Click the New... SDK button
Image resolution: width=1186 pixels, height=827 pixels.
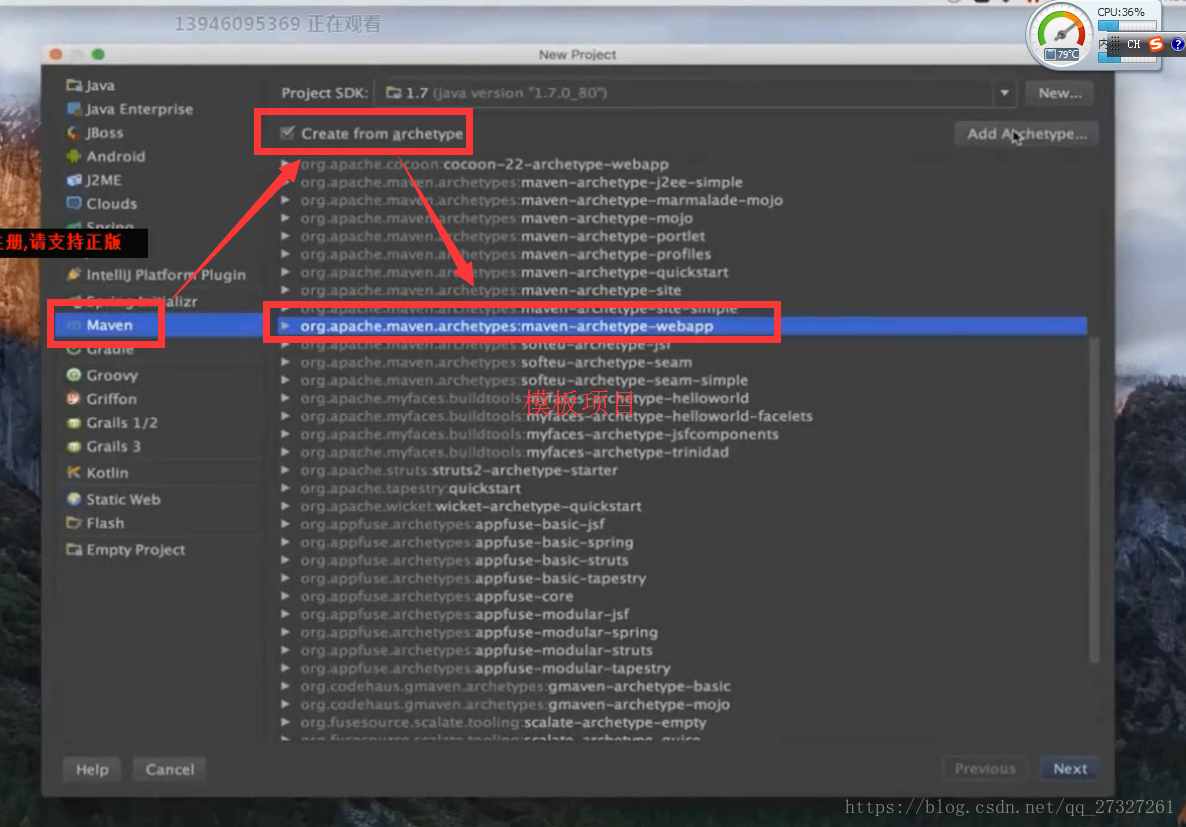[x=1060, y=93]
